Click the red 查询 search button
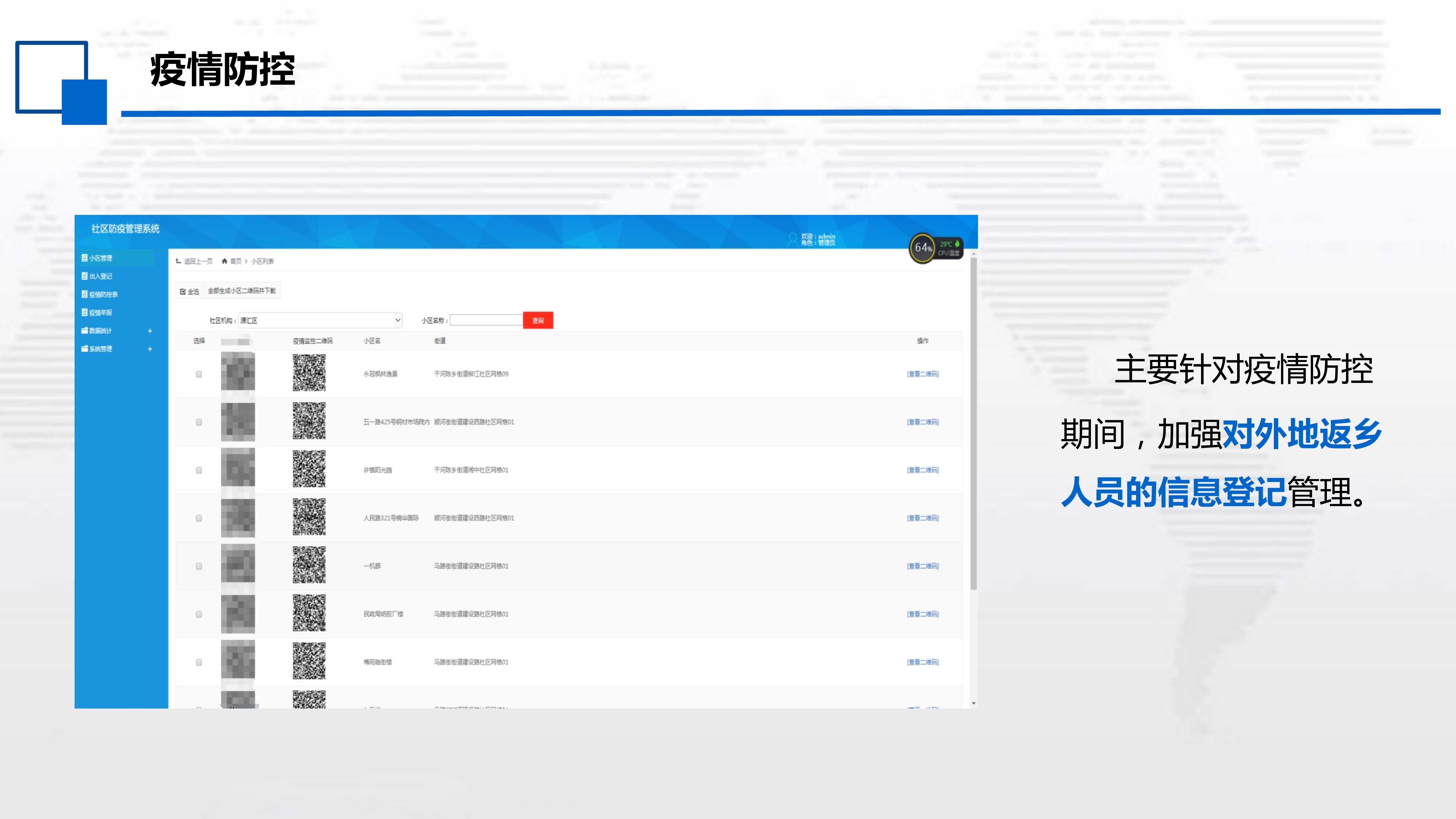Image resolution: width=1456 pixels, height=819 pixels. coord(538,321)
